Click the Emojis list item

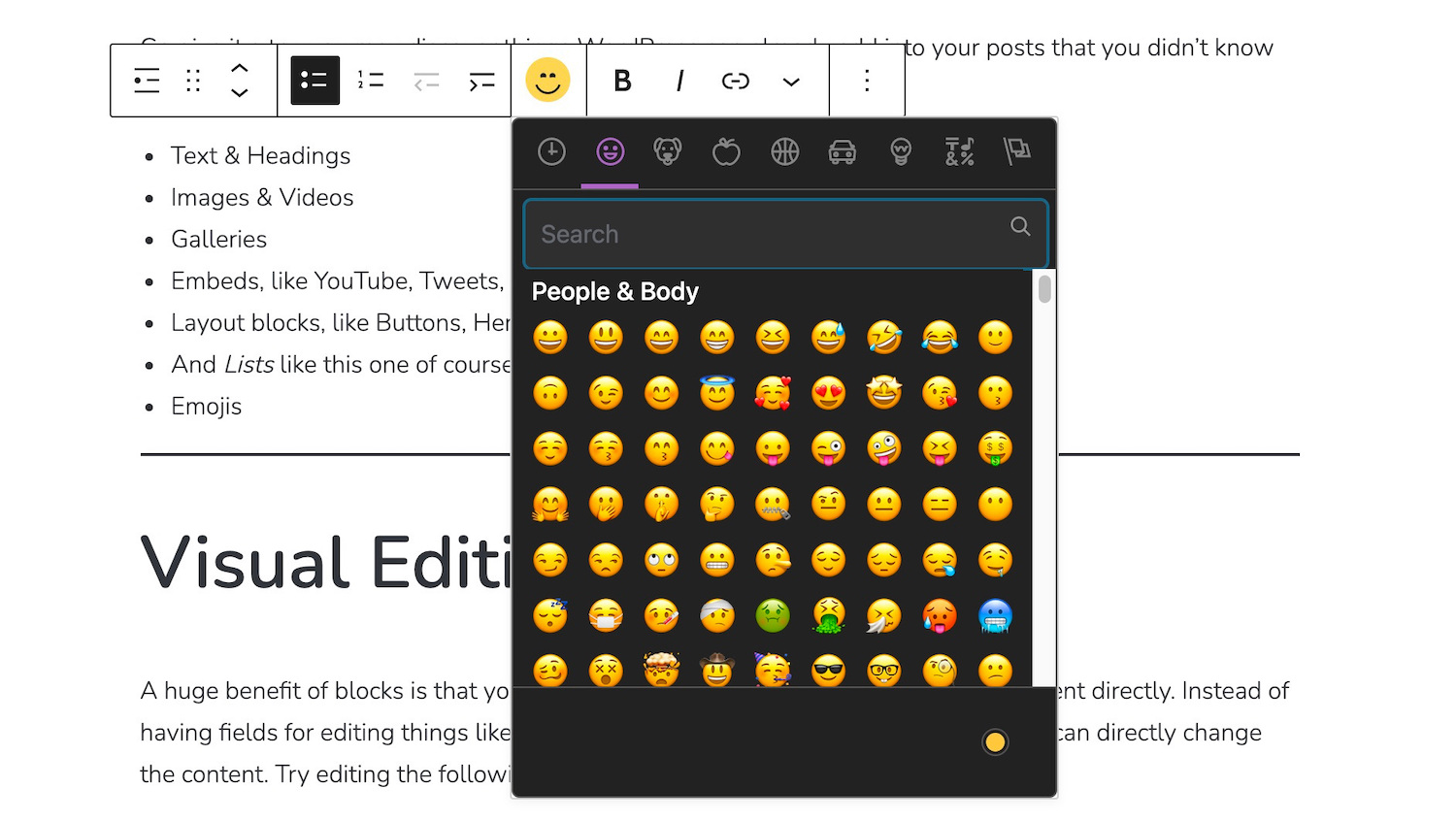206,407
